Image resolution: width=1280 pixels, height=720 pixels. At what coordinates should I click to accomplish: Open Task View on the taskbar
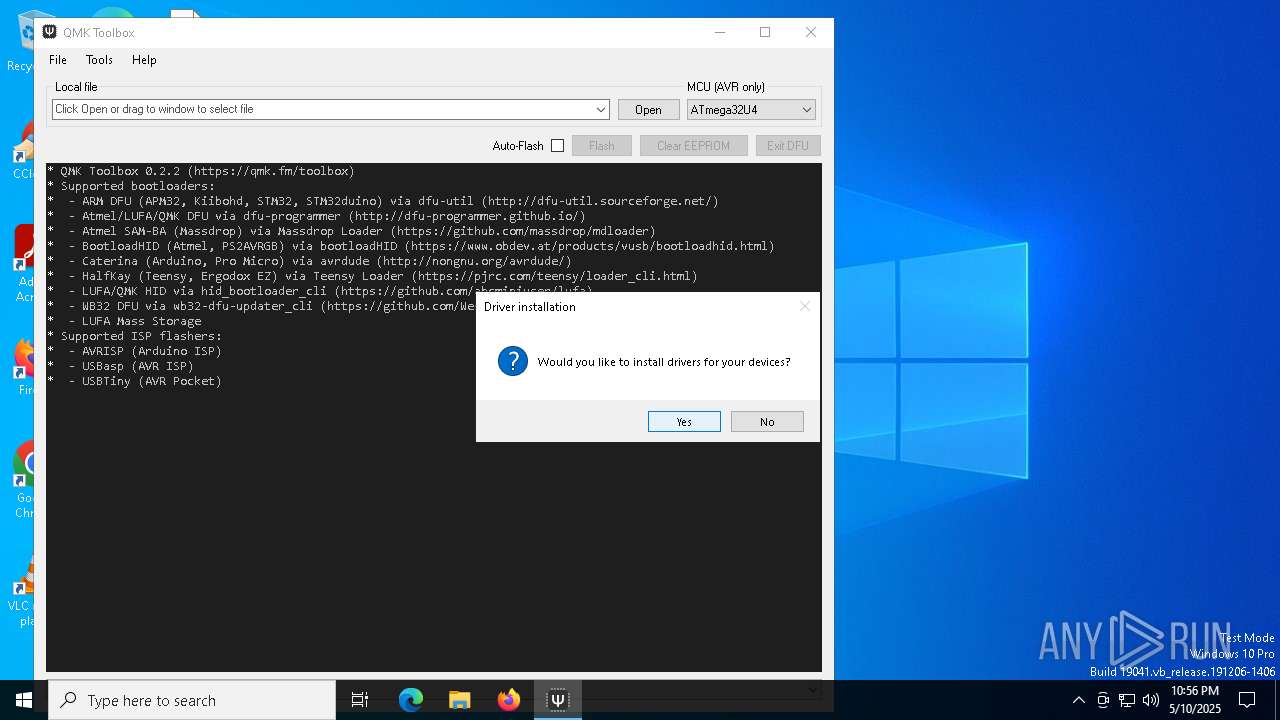pyautogui.click(x=360, y=700)
